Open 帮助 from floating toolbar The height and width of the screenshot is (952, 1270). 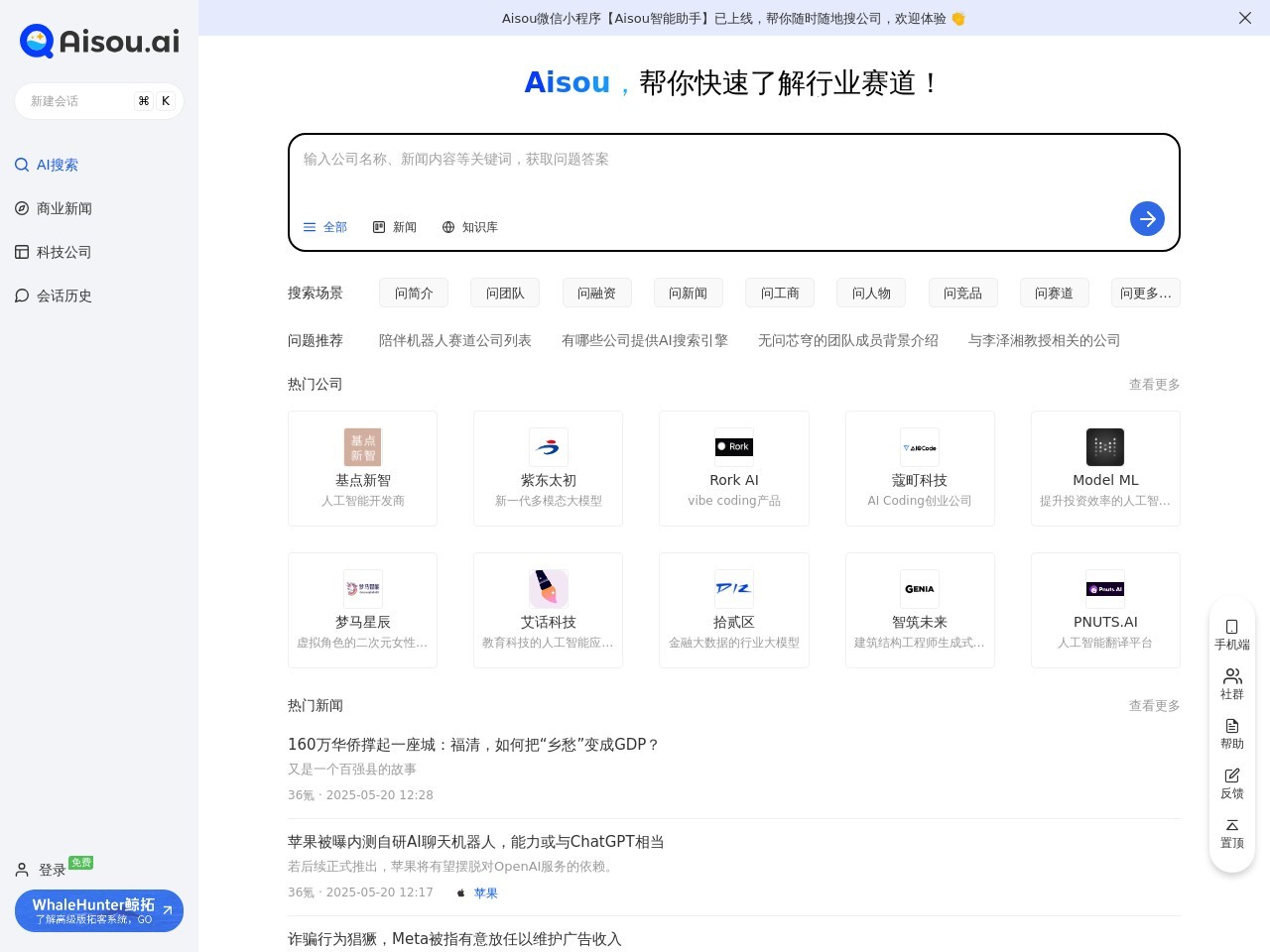[1232, 734]
